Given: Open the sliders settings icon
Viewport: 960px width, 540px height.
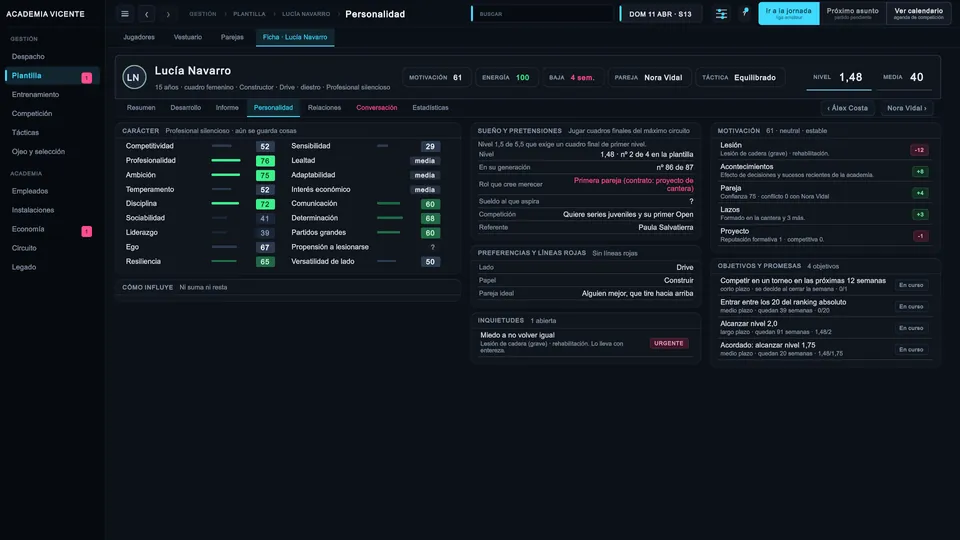Looking at the screenshot, I should pos(721,13).
